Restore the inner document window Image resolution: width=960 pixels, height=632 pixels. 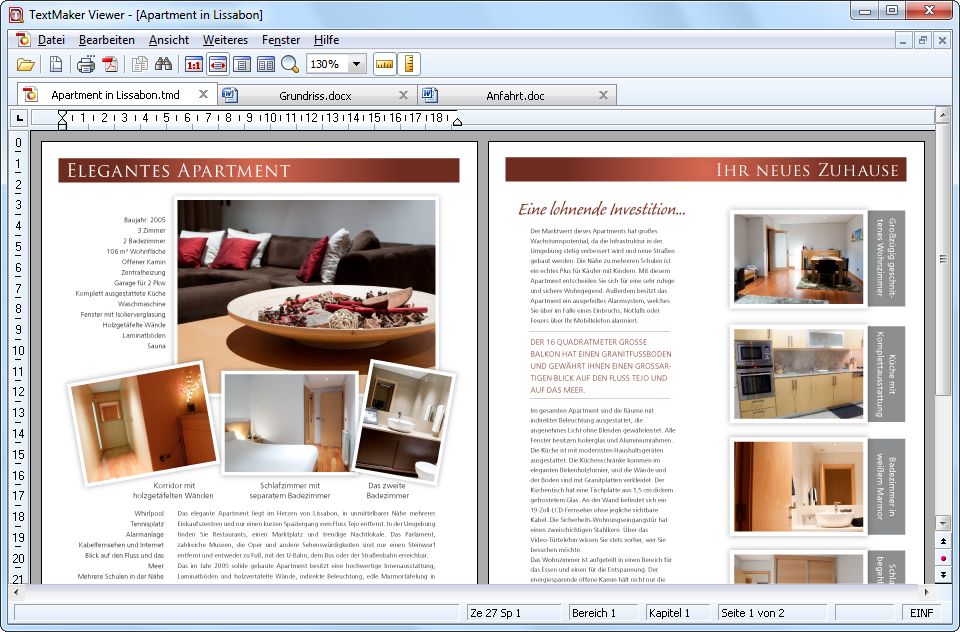[x=923, y=41]
